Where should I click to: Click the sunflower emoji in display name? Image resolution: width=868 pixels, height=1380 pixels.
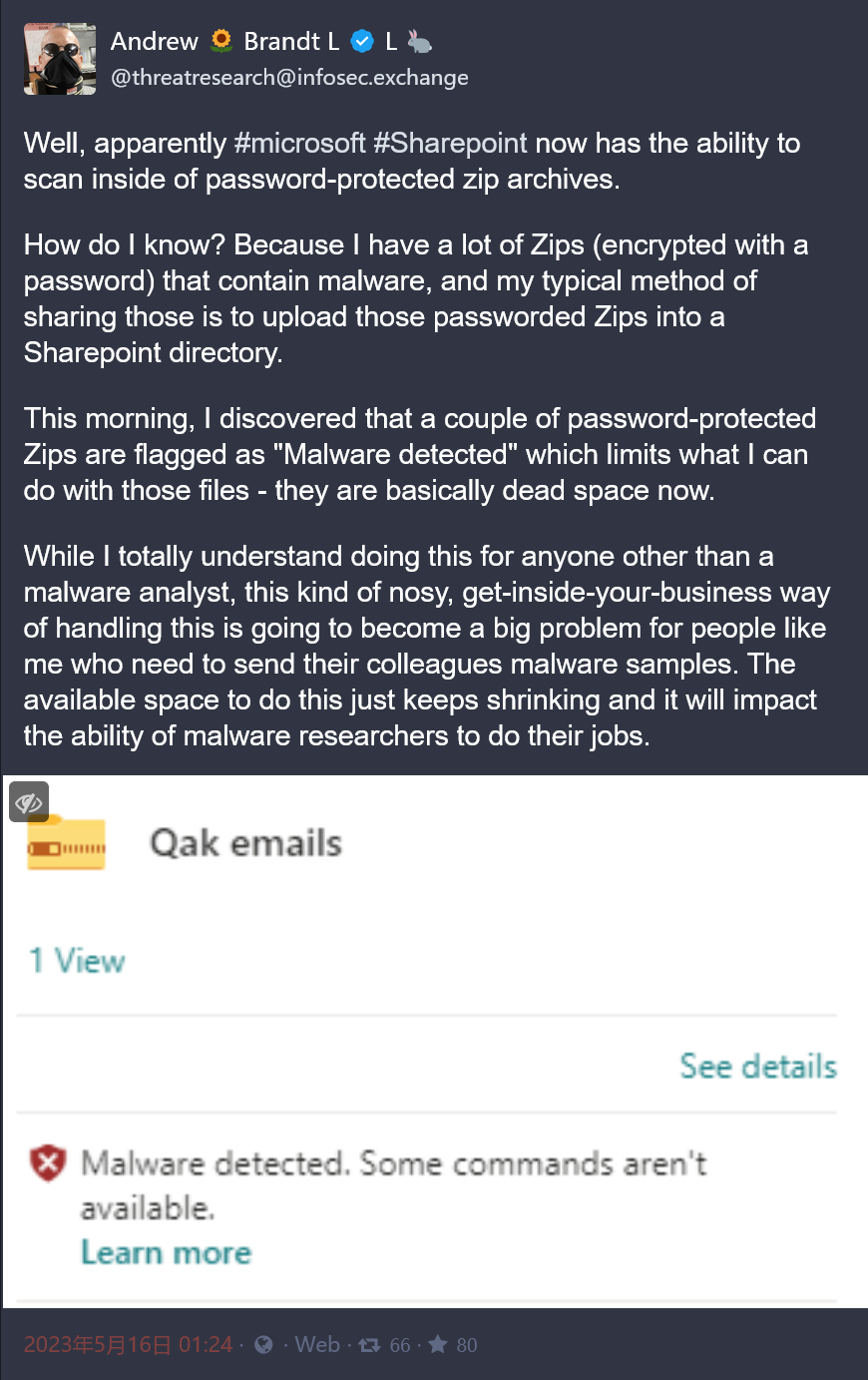221,41
